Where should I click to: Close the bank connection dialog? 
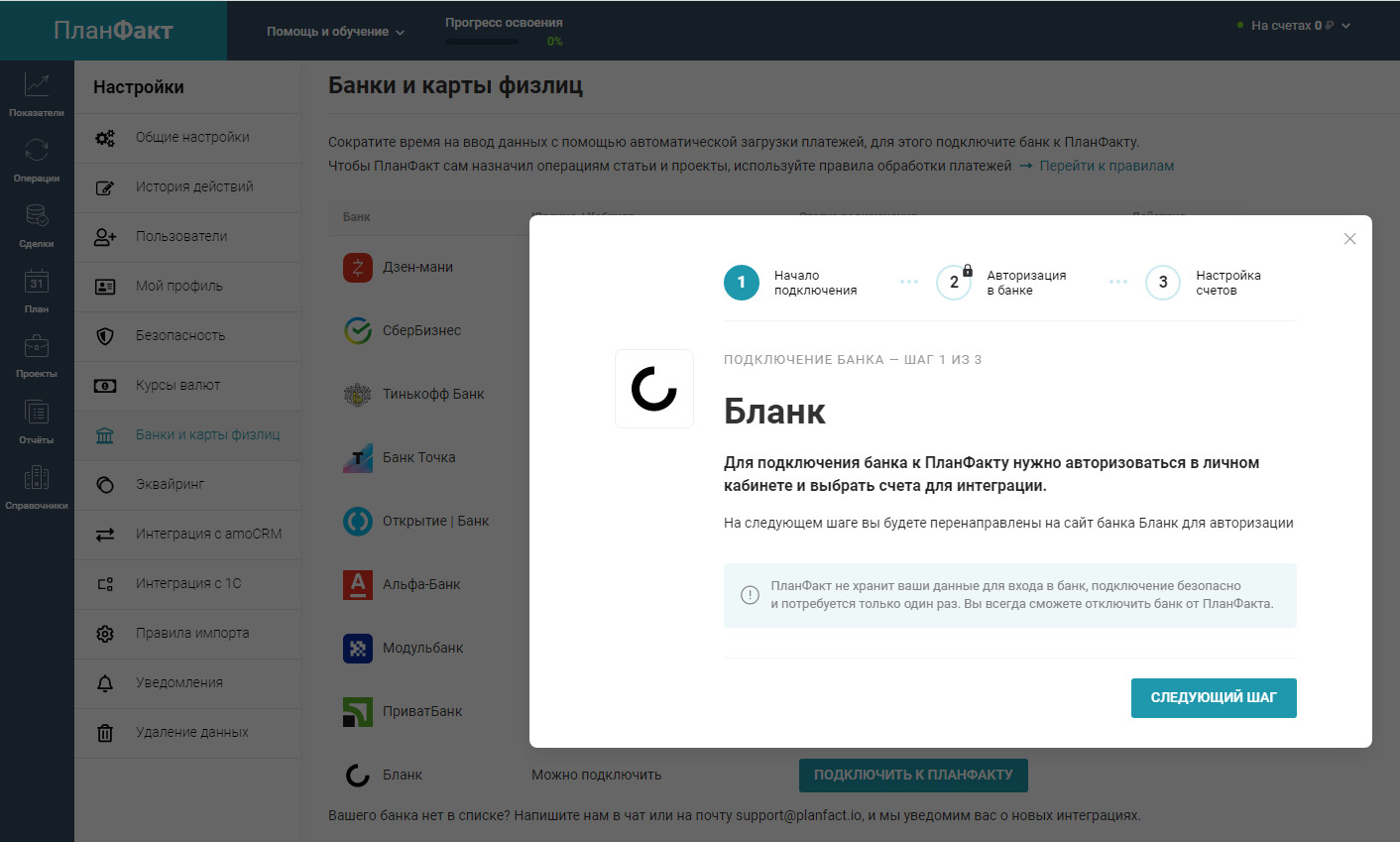coord(1349,239)
